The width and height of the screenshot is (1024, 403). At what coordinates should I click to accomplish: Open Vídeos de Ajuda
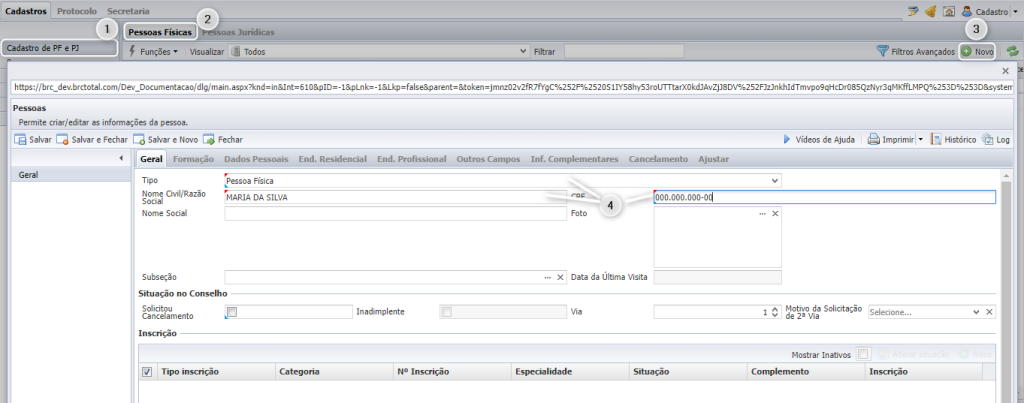818,140
